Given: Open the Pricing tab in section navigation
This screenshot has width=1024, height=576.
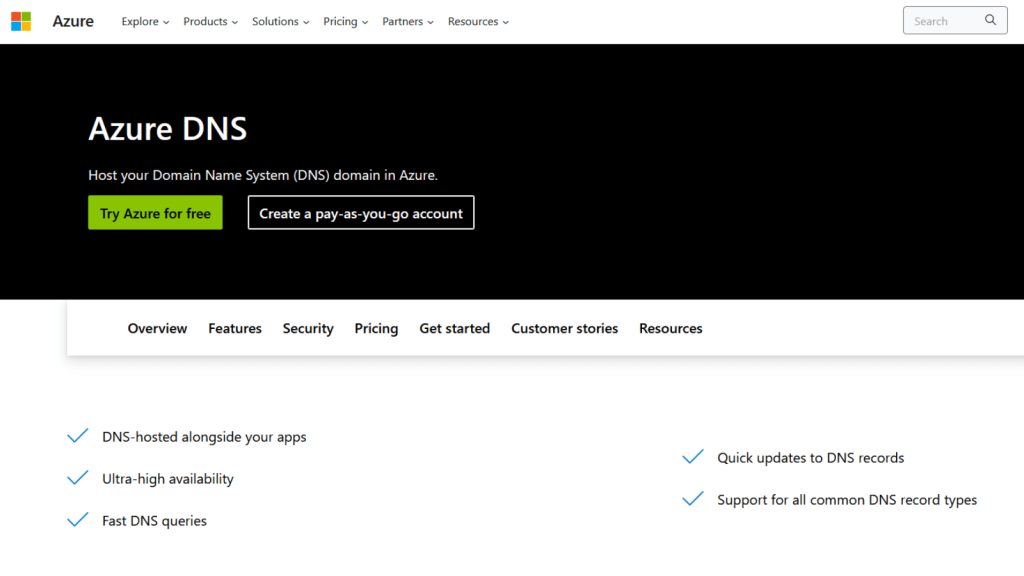Looking at the screenshot, I should click(x=376, y=328).
